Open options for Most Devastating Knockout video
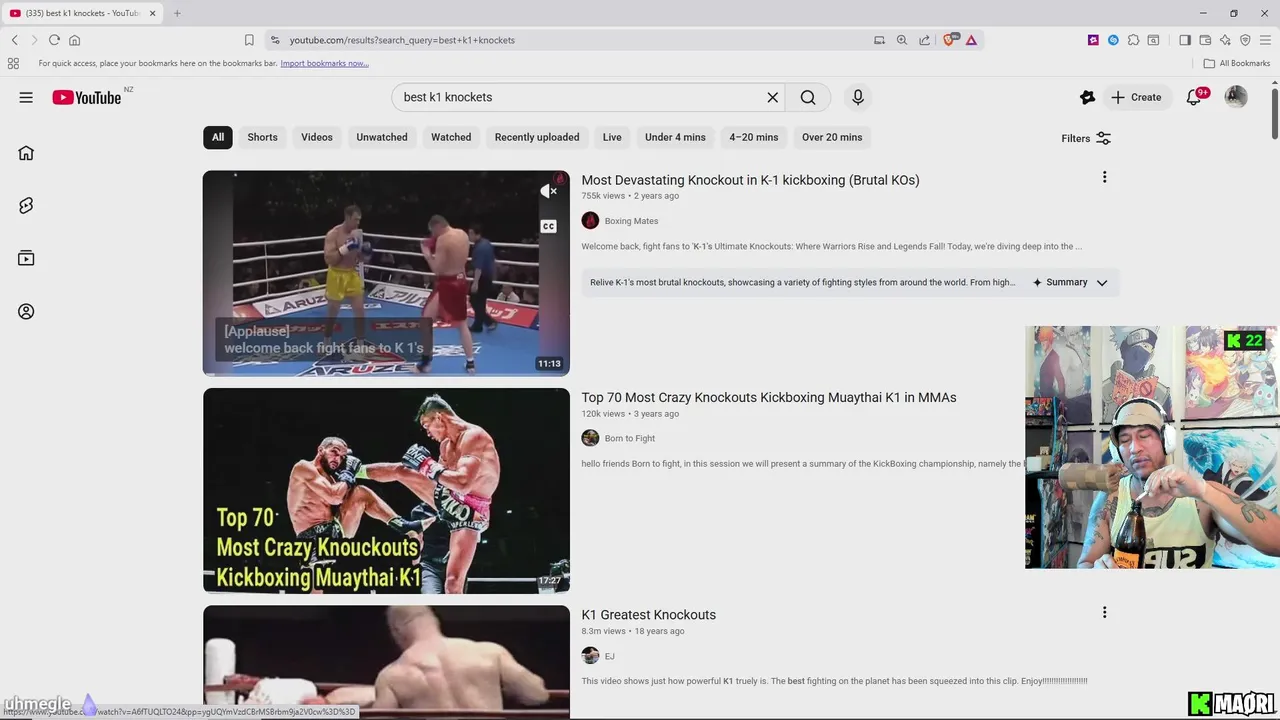Image resolution: width=1280 pixels, height=720 pixels. click(1104, 177)
